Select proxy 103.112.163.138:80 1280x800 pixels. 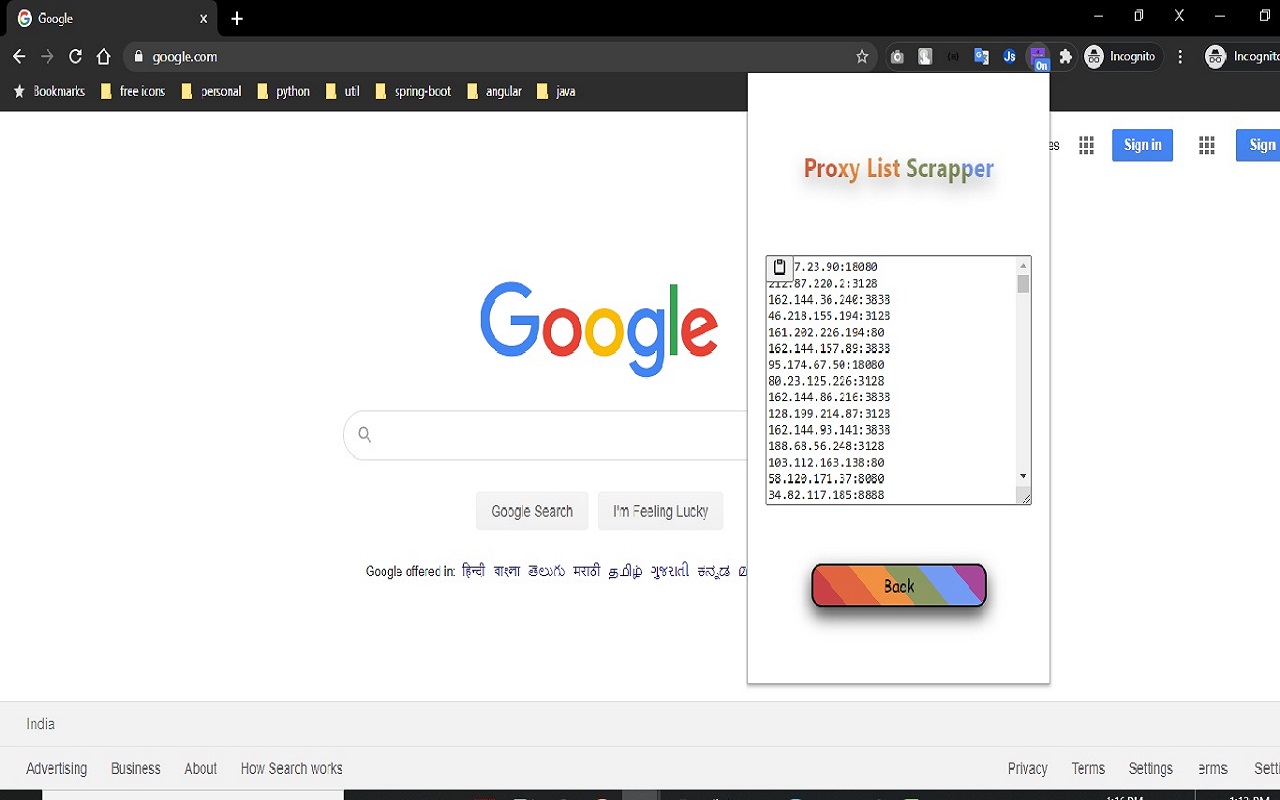pos(826,463)
